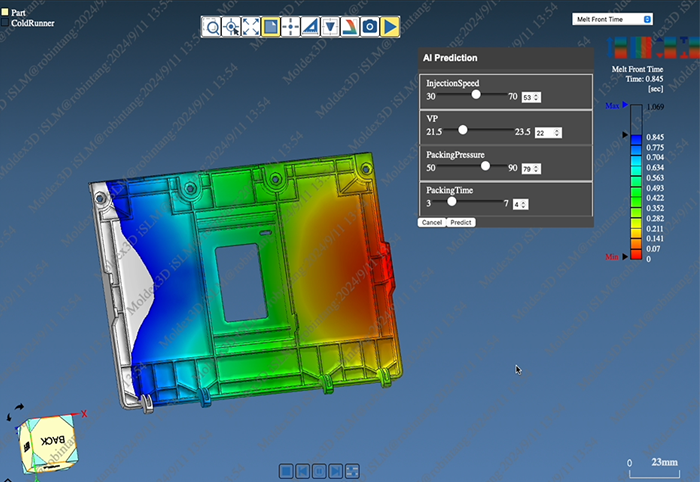Open the Melt Front Time dropdown
The height and width of the screenshot is (482, 700).
(613, 19)
